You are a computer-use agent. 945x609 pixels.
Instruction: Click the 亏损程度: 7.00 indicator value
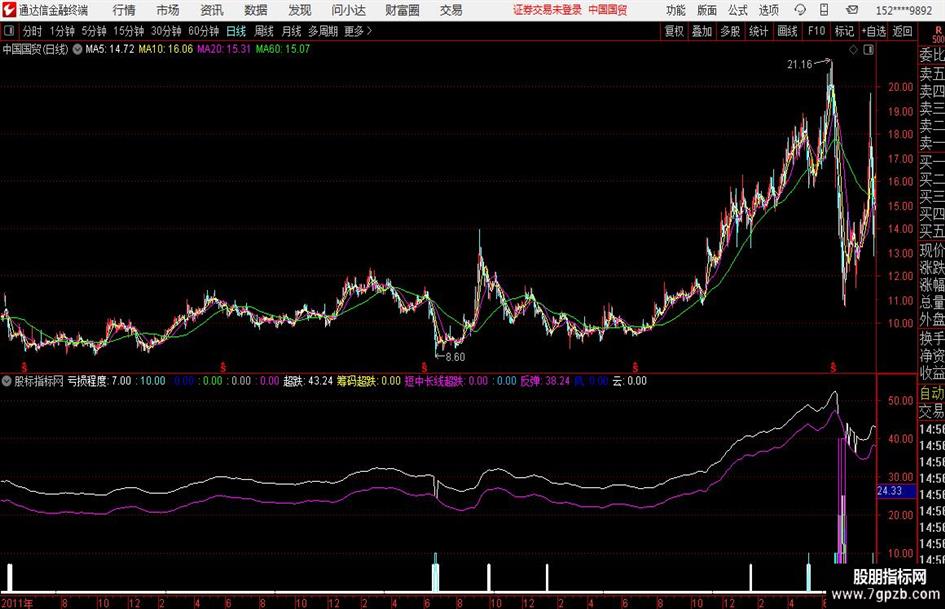coord(99,381)
